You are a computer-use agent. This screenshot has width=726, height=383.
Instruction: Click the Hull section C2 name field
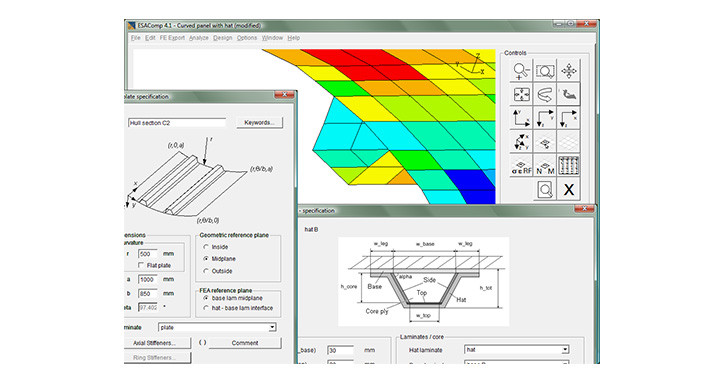coord(177,123)
